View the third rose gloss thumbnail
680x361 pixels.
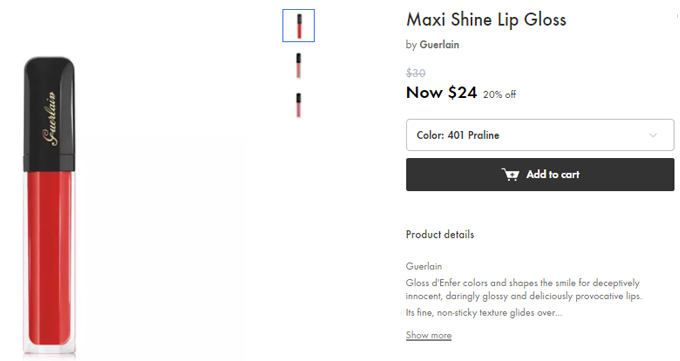(x=298, y=105)
